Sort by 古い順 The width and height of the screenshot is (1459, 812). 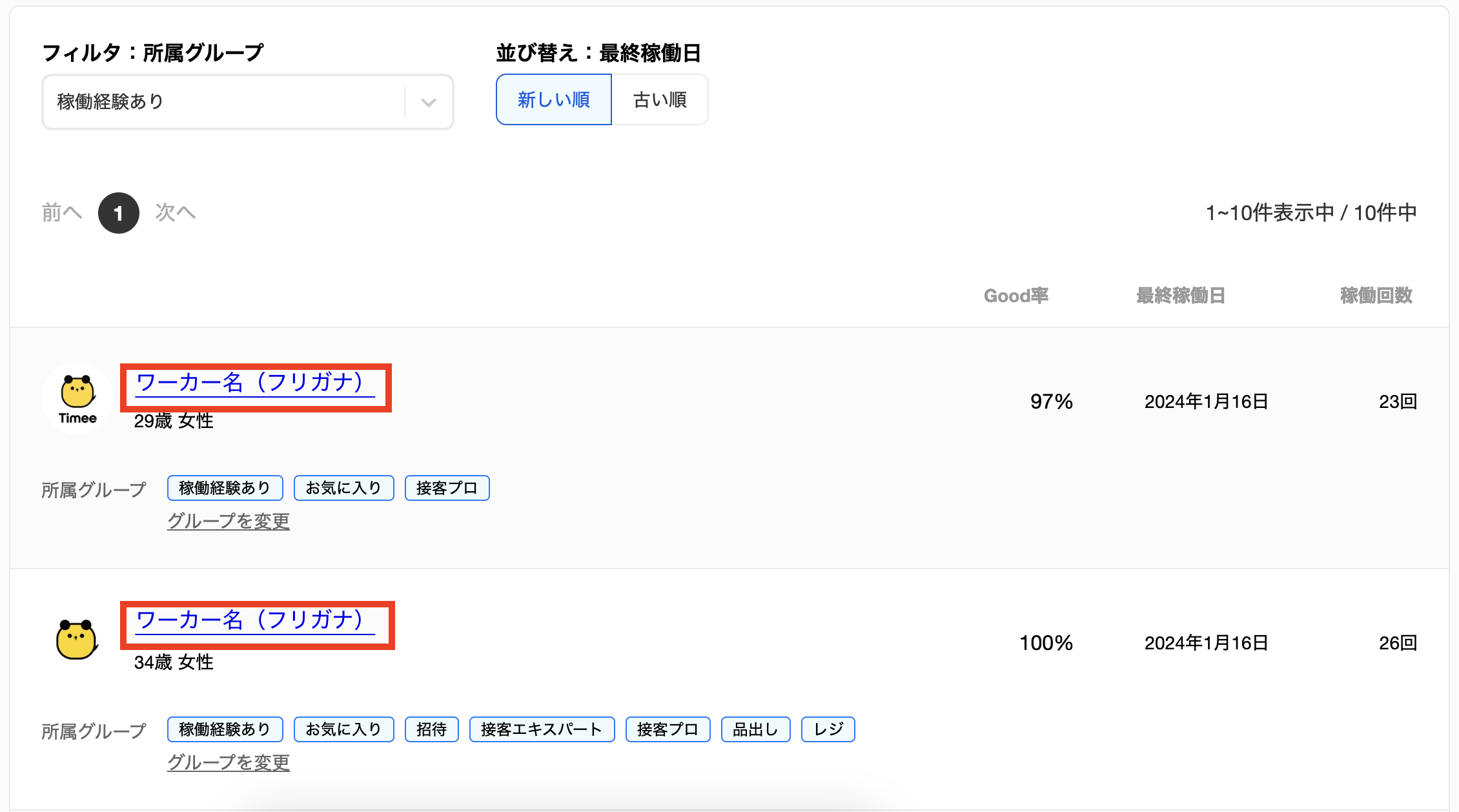[x=660, y=99]
